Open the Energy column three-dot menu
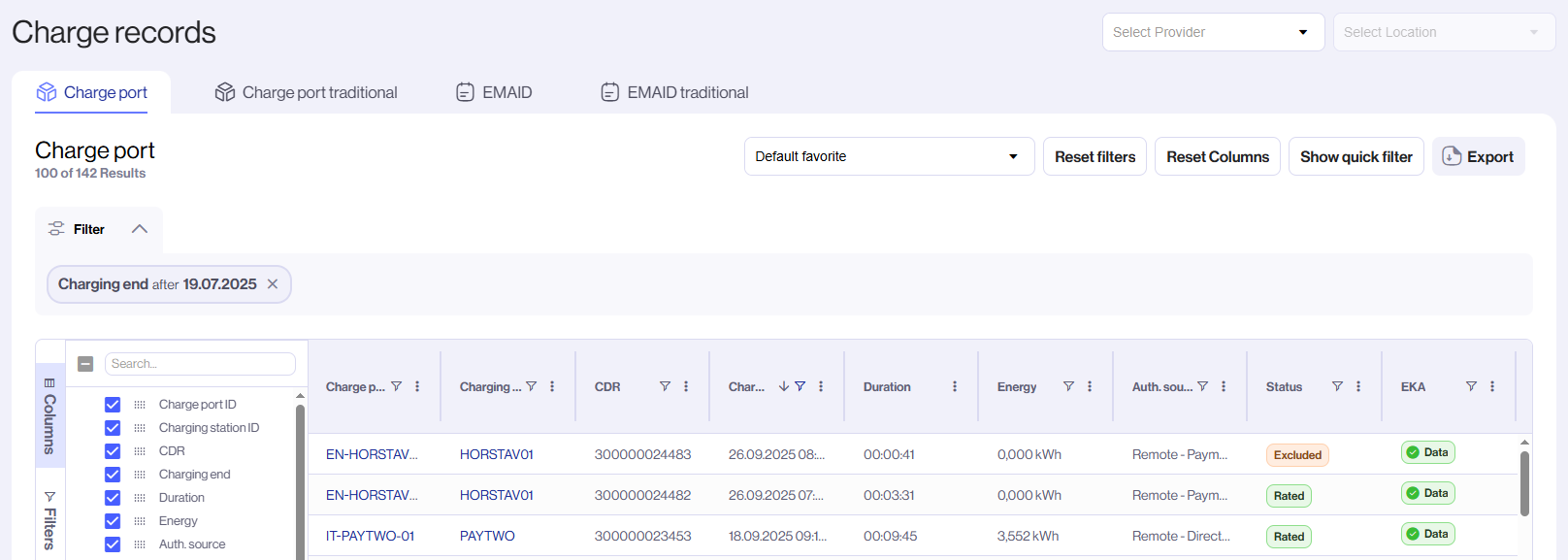Screen dimensions: 1568x560 1090,386
